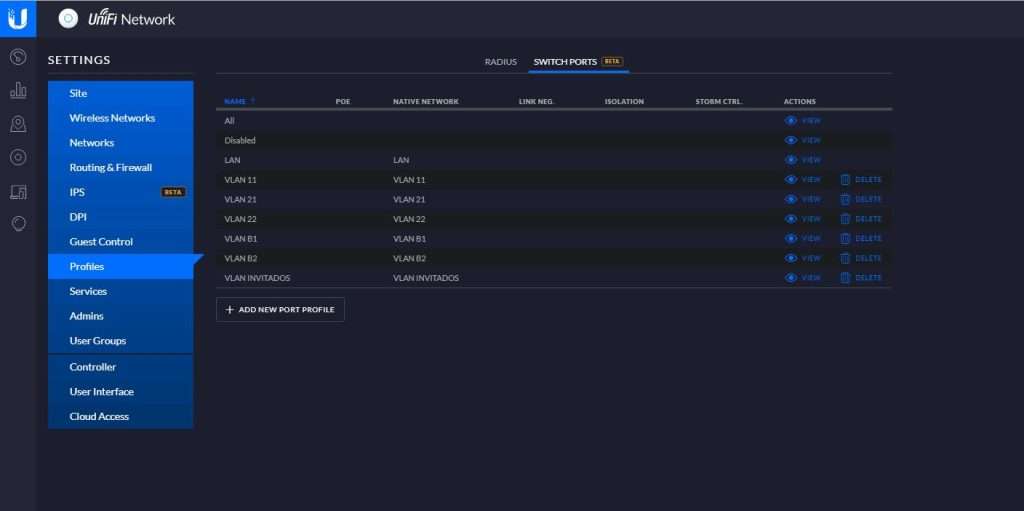Click the Ubiquiti logo in top-left corner
Screen dimensions: 1024x511
18,18
